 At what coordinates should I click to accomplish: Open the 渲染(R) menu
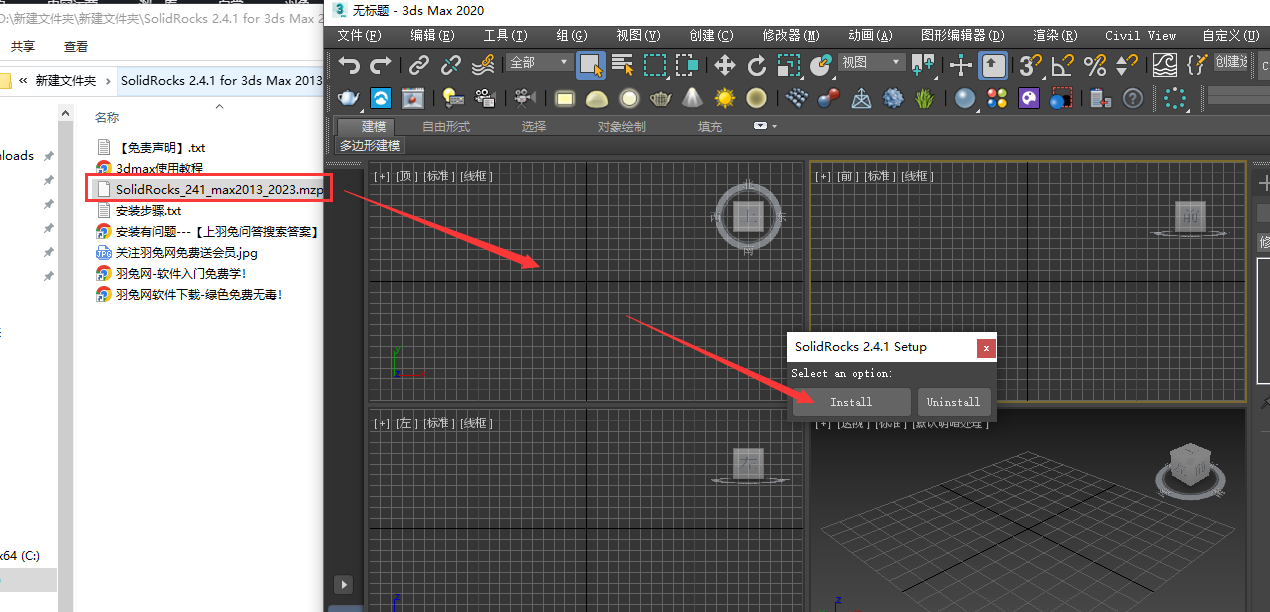click(x=1055, y=35)
